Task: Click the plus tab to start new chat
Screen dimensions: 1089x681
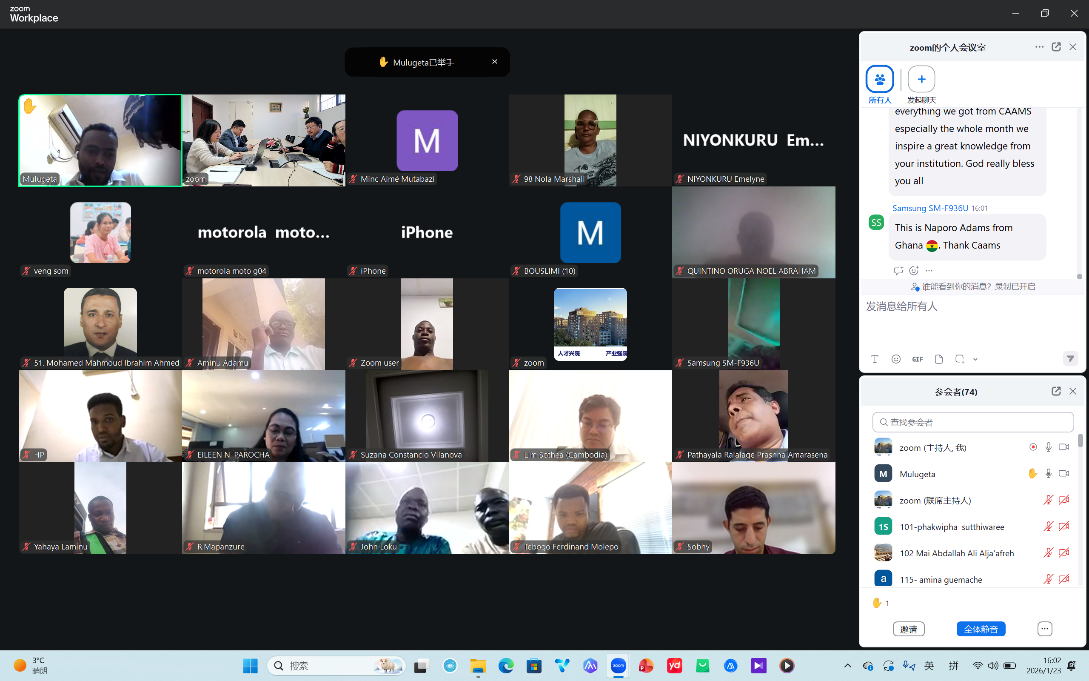Action: click(x=921, y=80)
